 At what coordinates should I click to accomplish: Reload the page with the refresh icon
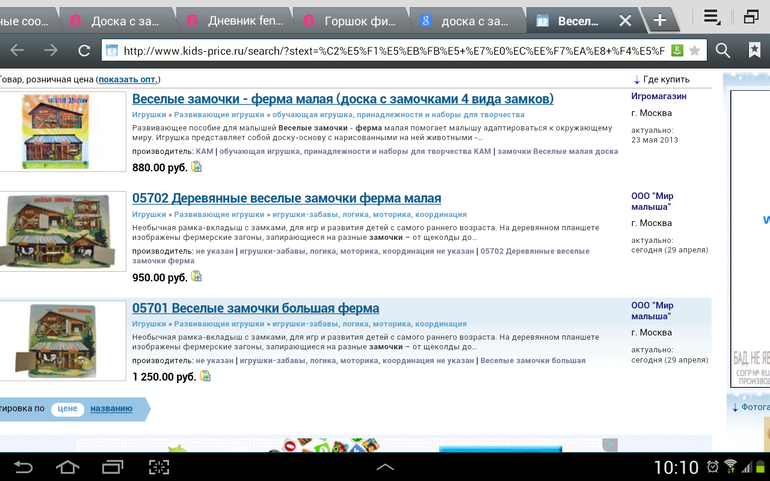coord(84,50)
